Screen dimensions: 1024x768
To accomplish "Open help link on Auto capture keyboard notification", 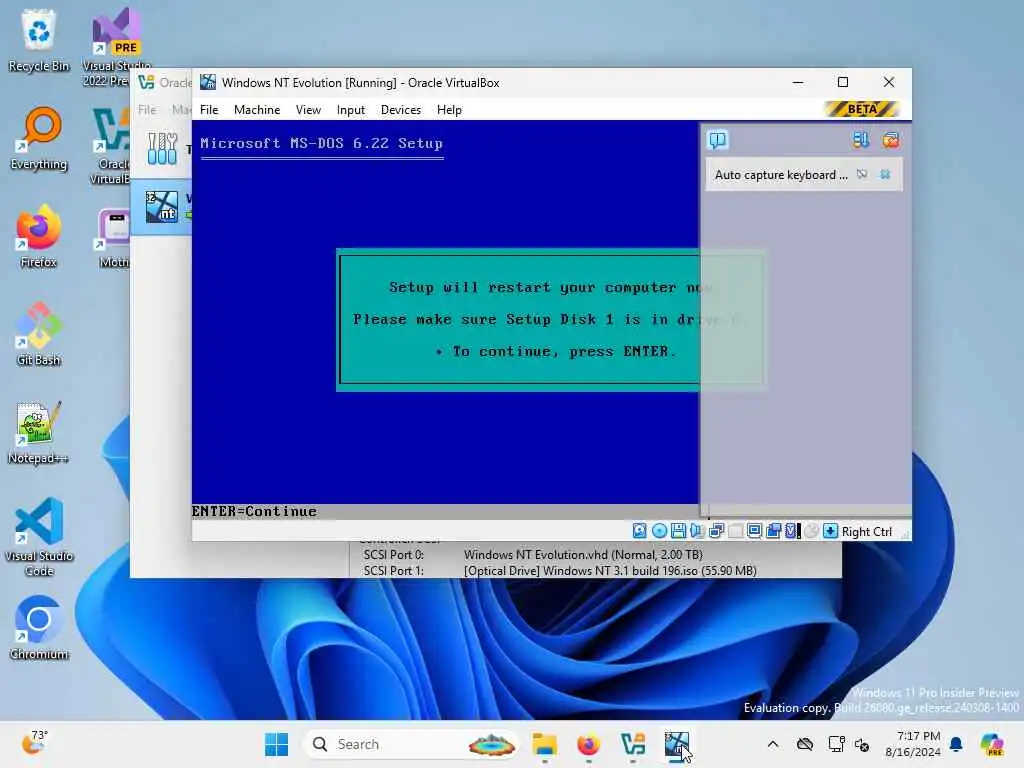I will coord(862,174).
